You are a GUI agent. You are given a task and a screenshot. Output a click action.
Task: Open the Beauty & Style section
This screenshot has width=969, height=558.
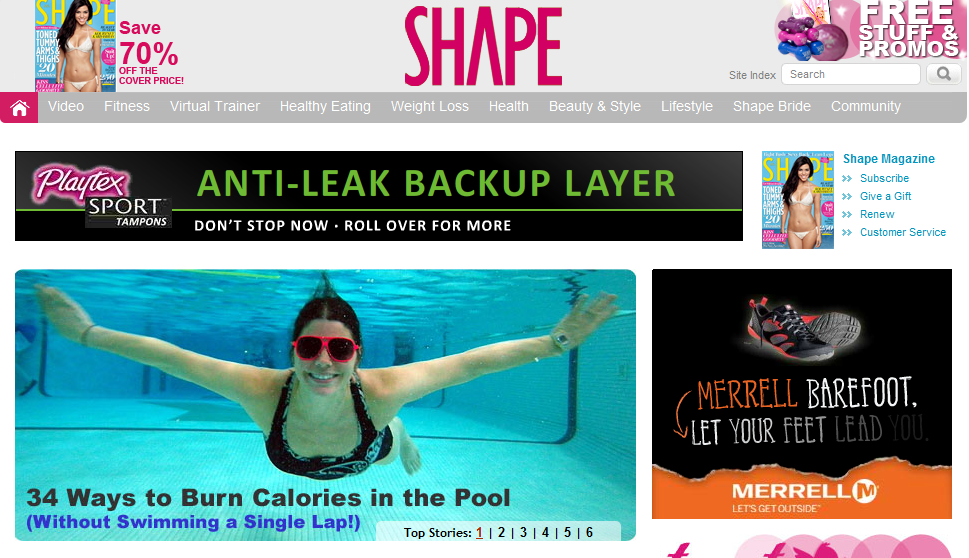pyautogui.click(x=595, y=106)
